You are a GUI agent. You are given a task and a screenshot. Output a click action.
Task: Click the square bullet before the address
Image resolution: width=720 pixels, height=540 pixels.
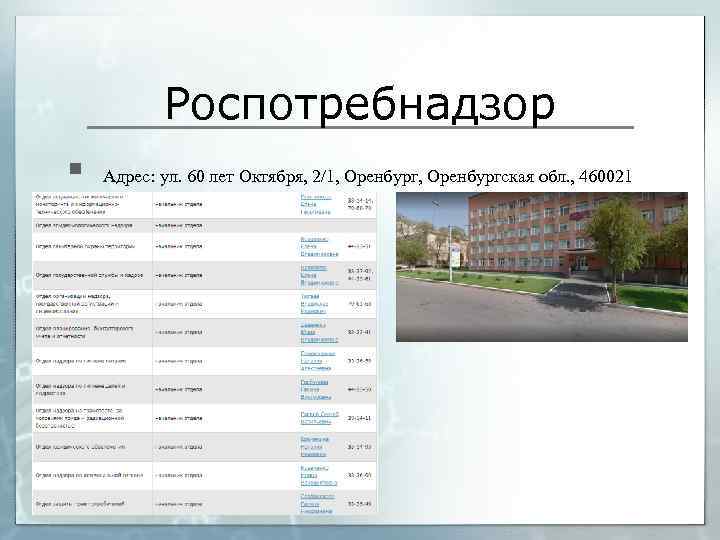pyautogui.click(x=76, y=169)
